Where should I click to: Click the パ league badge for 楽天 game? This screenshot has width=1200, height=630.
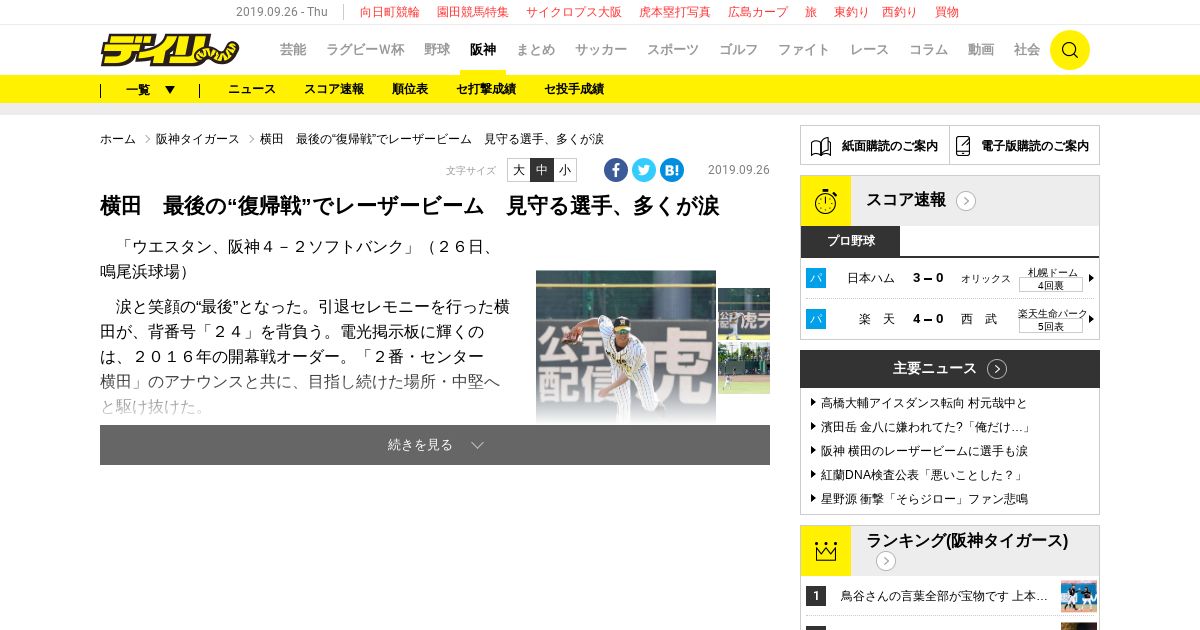pos(816,319)
